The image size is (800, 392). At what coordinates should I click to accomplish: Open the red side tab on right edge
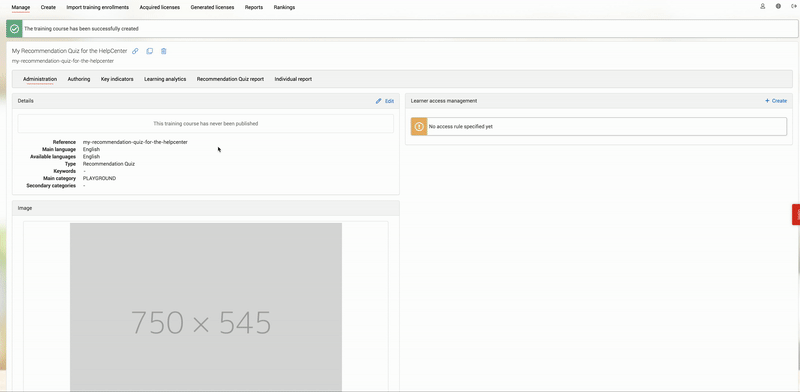[796, 214]
